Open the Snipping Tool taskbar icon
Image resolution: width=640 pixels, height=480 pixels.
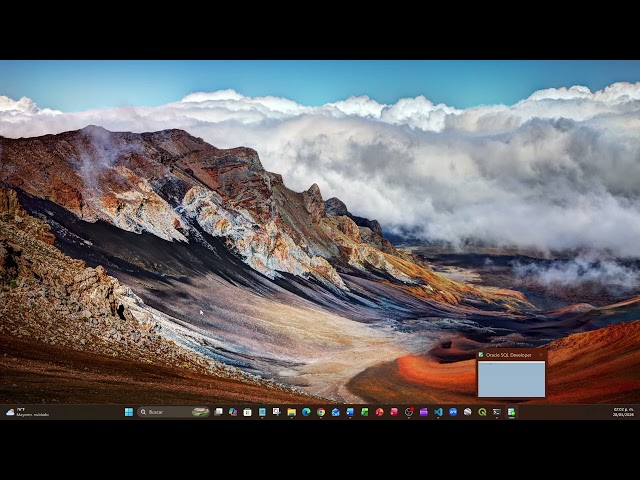(x=277, y=412)
